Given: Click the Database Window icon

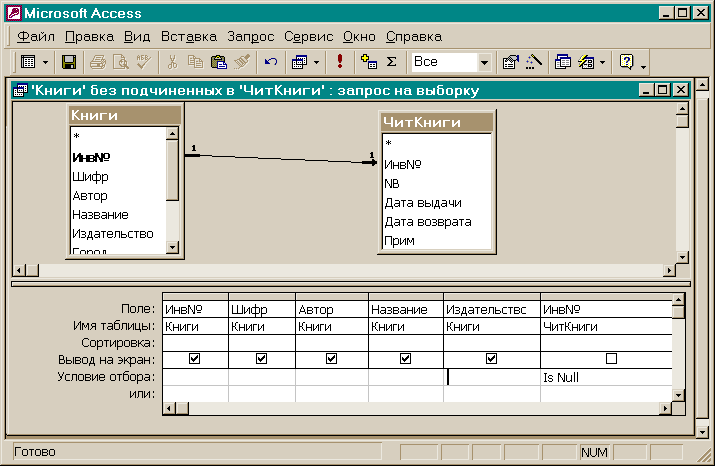Looking at the screenshot, I should coord(563,62).
